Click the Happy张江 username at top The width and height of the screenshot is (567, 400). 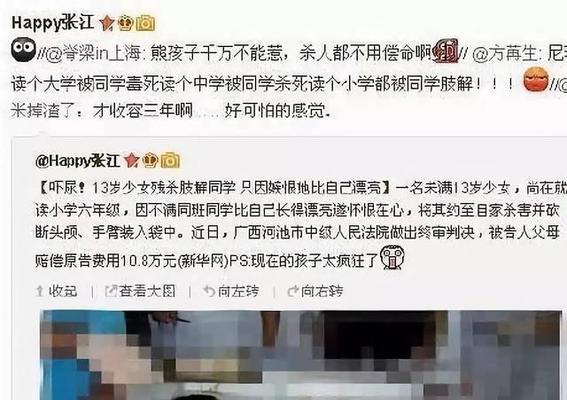tap(53, 22)
